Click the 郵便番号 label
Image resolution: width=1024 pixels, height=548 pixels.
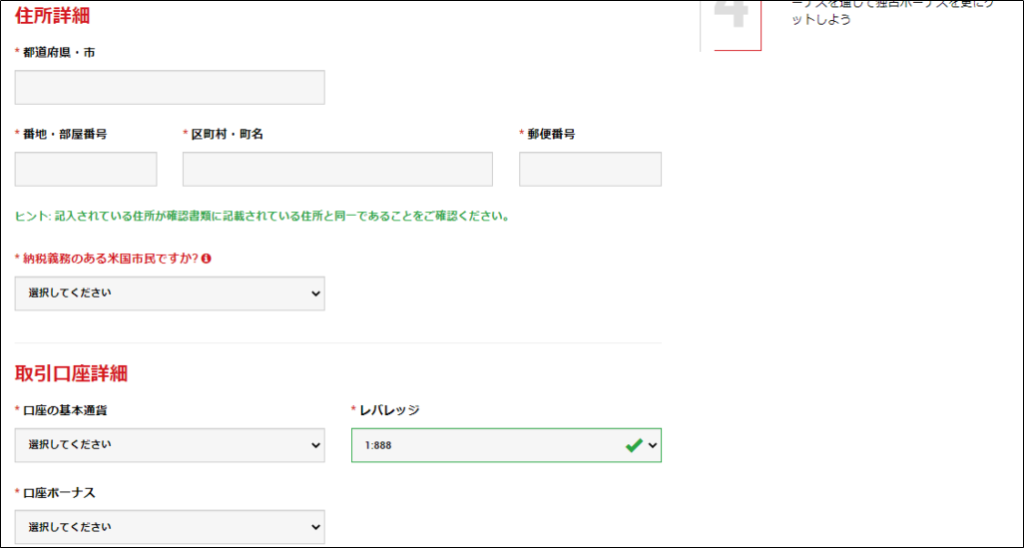point(551,135)
